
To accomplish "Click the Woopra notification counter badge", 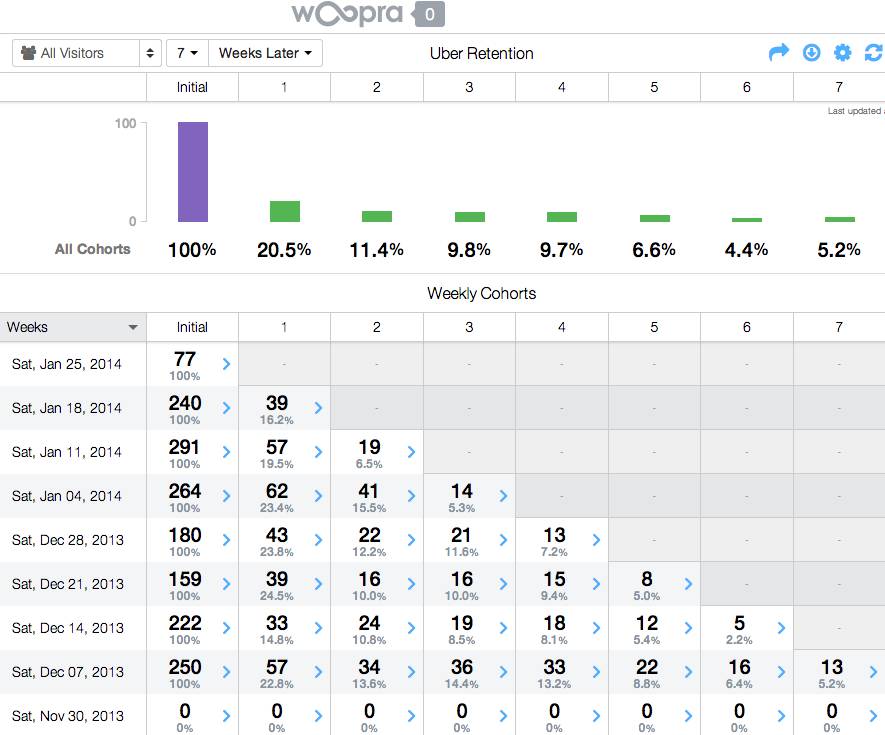I will pos(429,14).
